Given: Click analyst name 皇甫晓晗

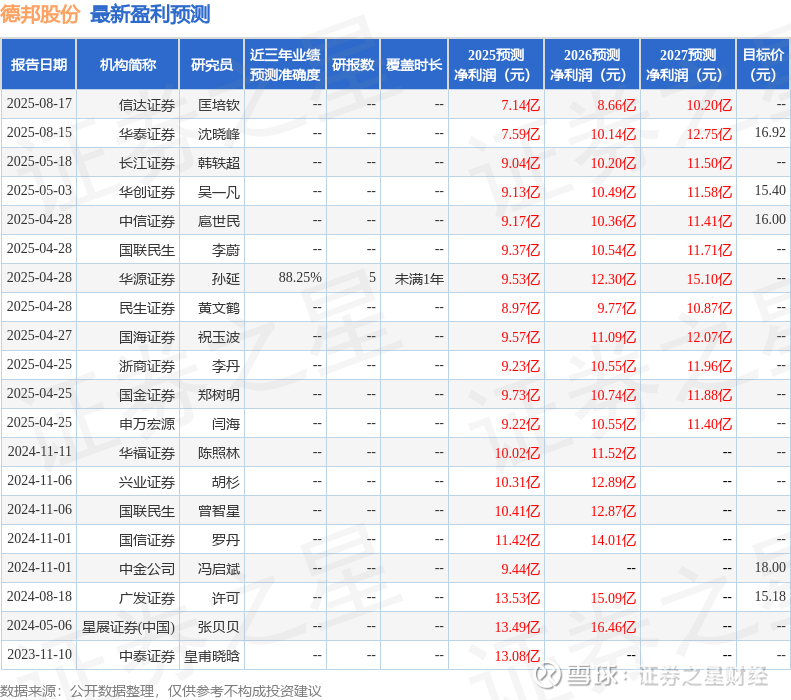Looking at the screenshot, I should pyautogui.click(x=212, y=656).
